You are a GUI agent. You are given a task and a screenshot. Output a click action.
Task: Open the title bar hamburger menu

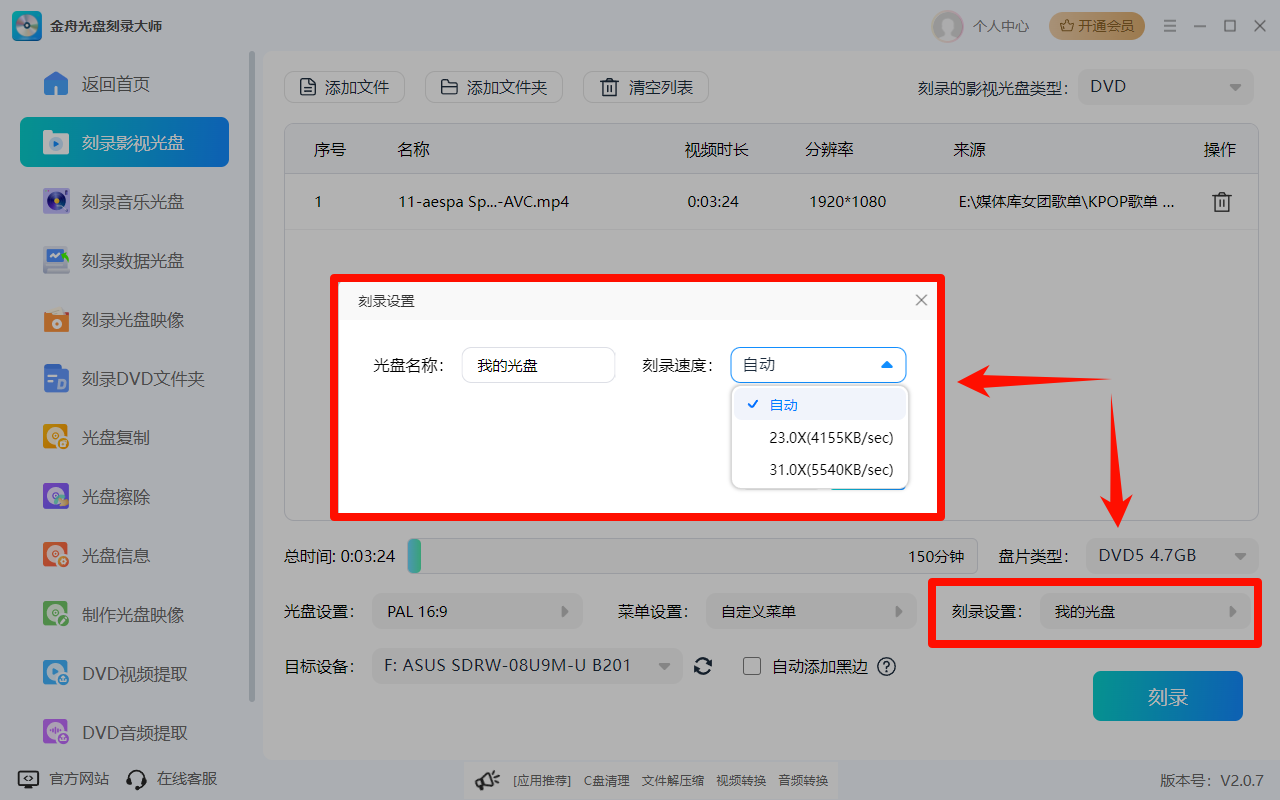(1169, 26)
